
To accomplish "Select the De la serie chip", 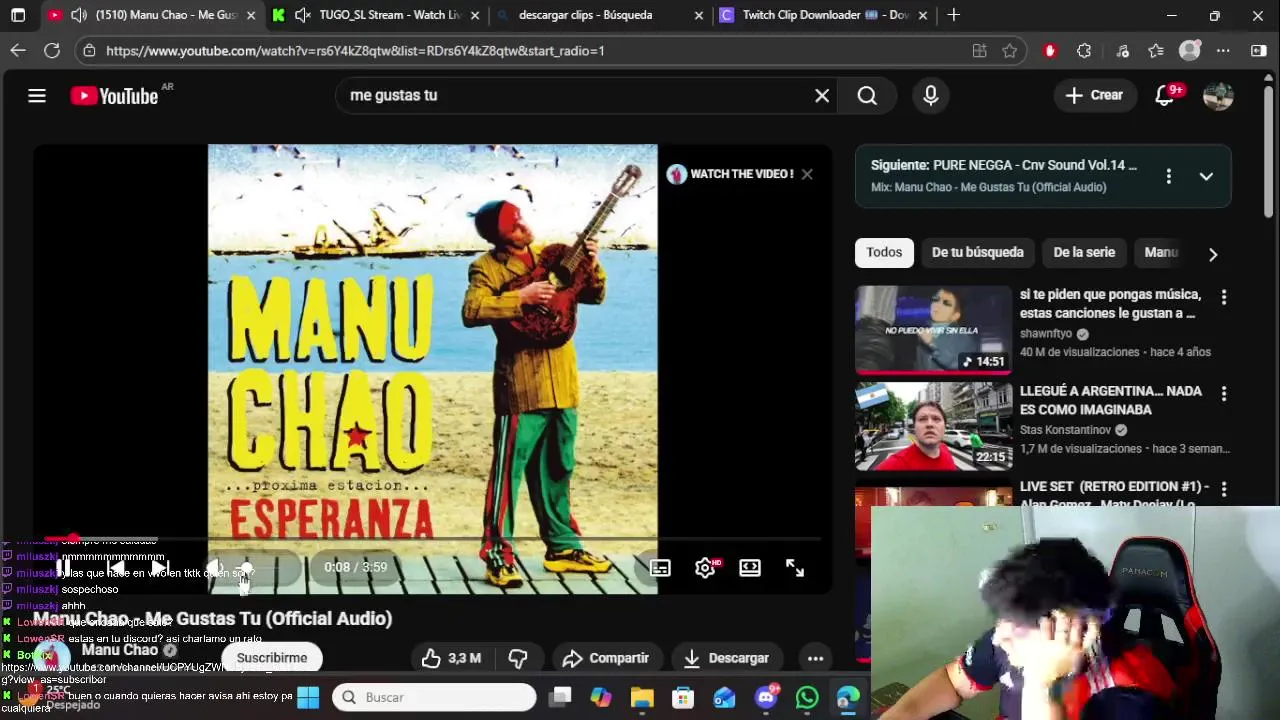I will pyautogui.click(x=1084, y=253).
